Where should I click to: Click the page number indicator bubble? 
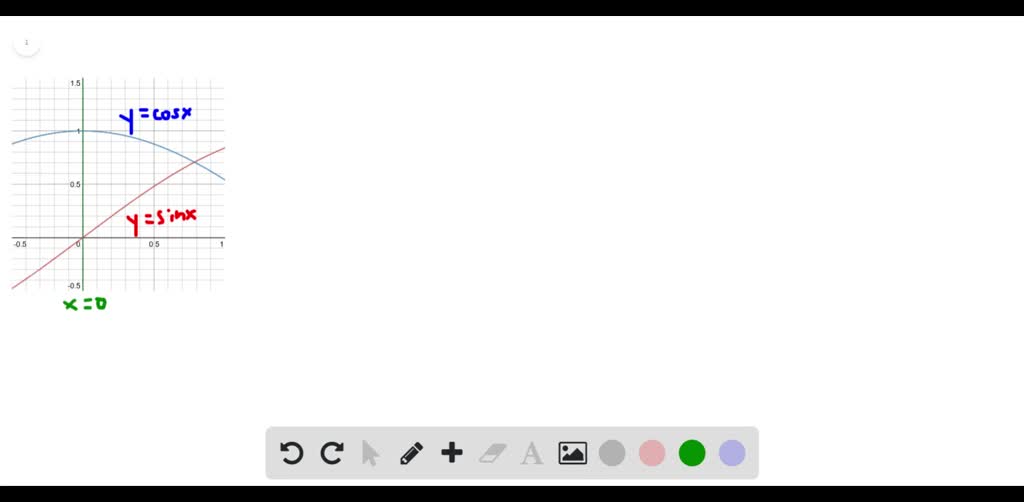tap(27, 43)
